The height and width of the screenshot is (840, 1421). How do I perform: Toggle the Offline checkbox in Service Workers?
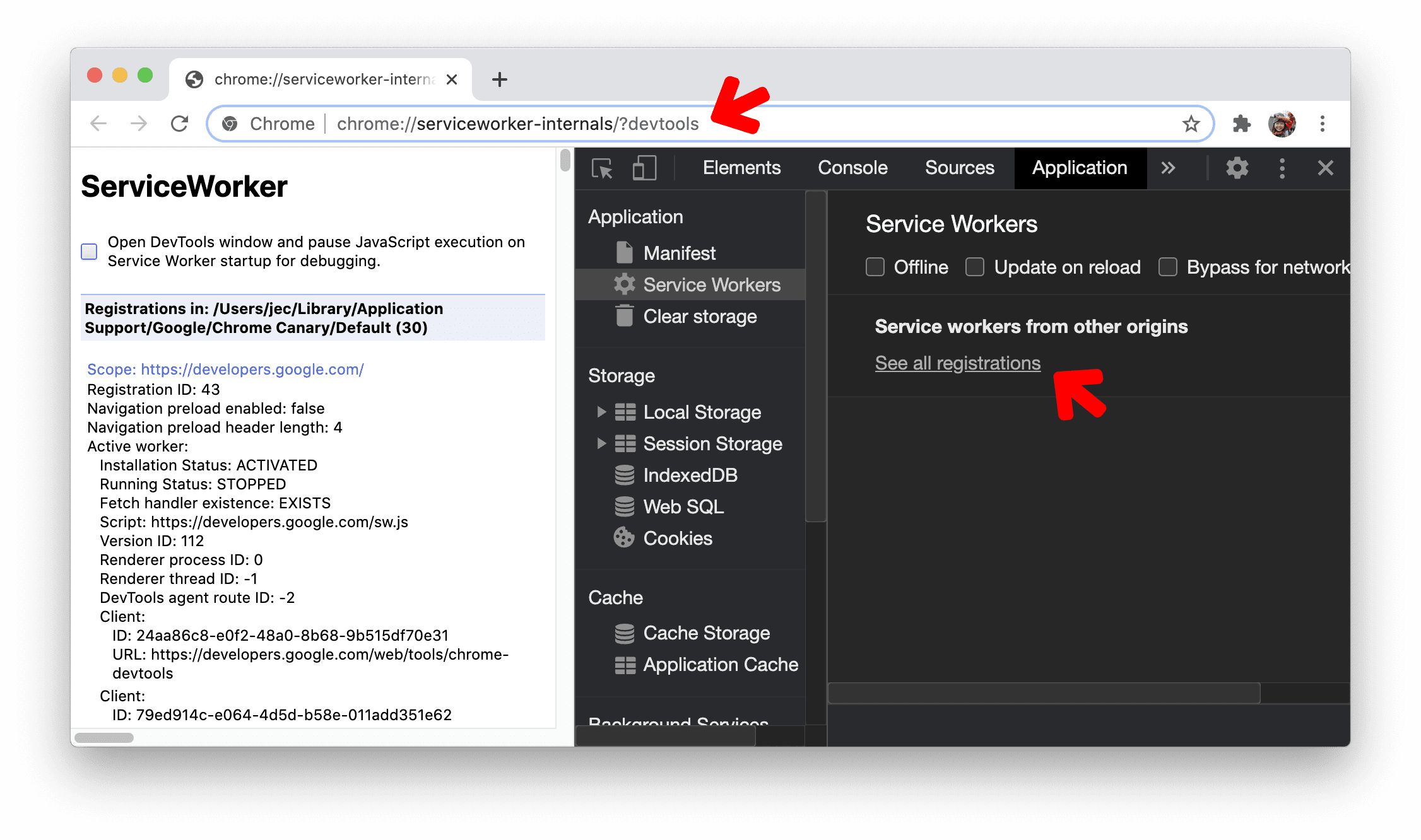877,267
